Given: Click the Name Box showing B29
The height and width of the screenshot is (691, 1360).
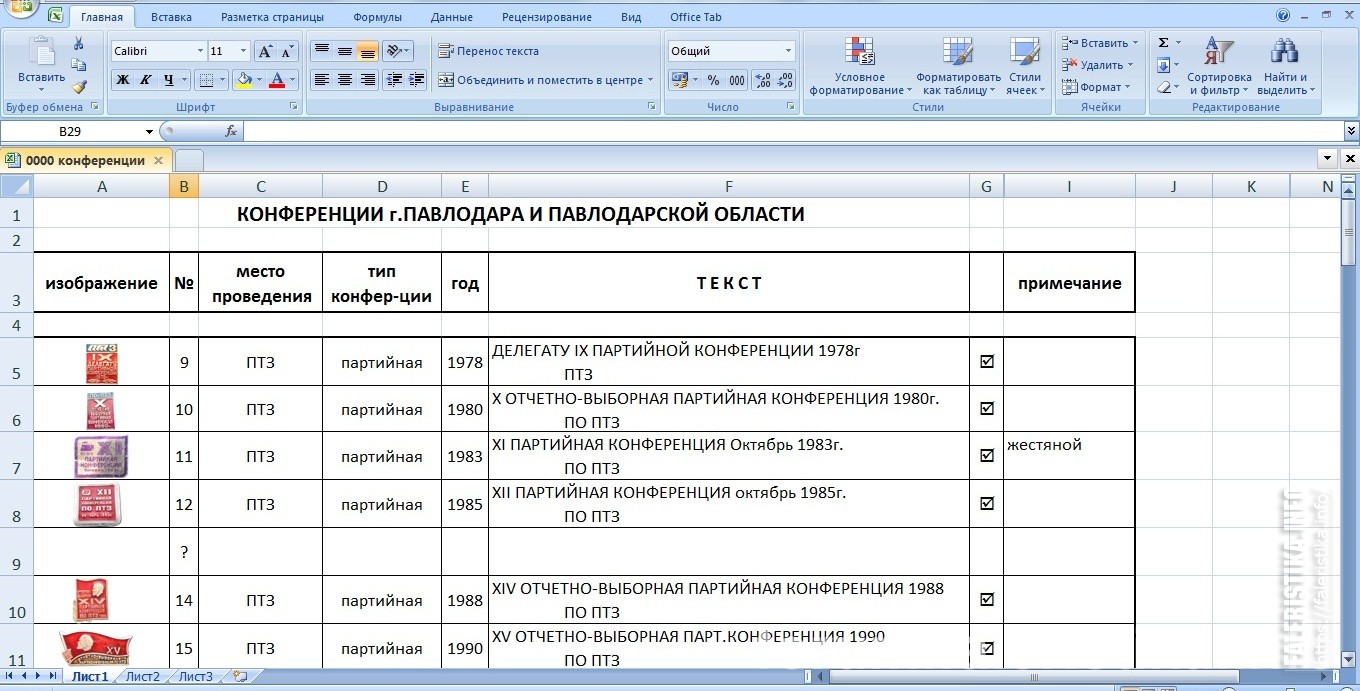Looking at the screenshot, I should (70, 131).
